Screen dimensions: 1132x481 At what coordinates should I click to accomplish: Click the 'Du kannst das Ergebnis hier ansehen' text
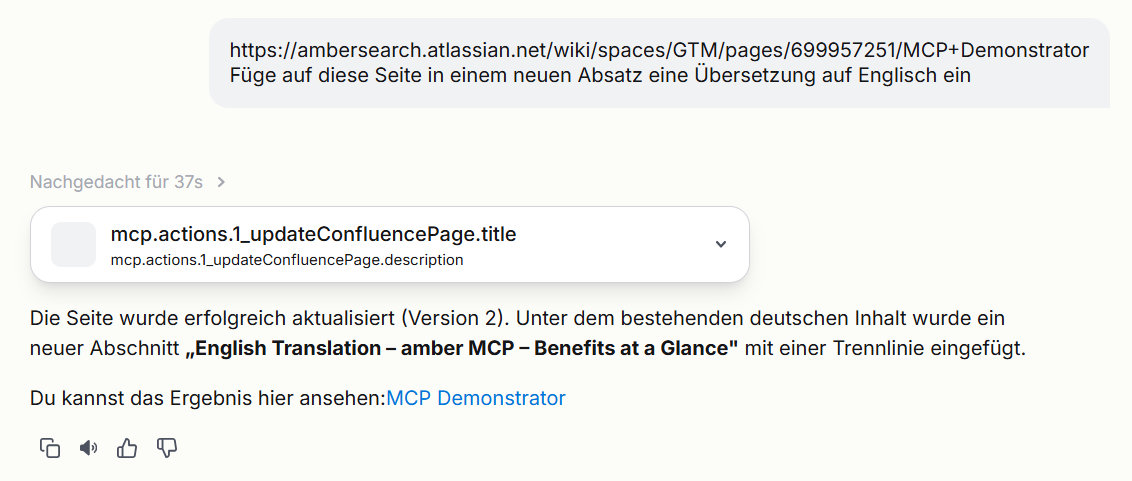click(208, 398)
